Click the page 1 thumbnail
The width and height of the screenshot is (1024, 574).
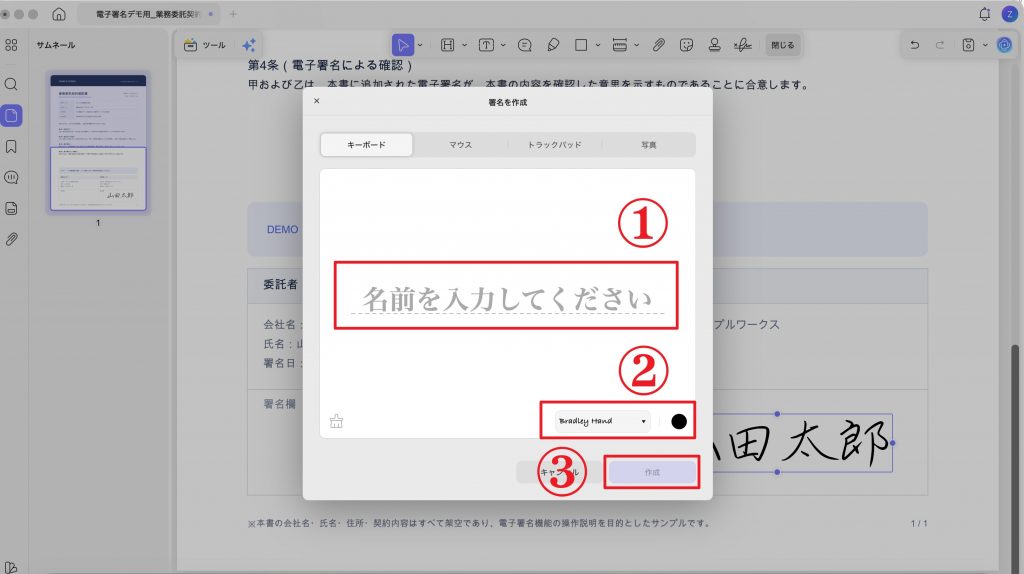[x=99, y=142]
